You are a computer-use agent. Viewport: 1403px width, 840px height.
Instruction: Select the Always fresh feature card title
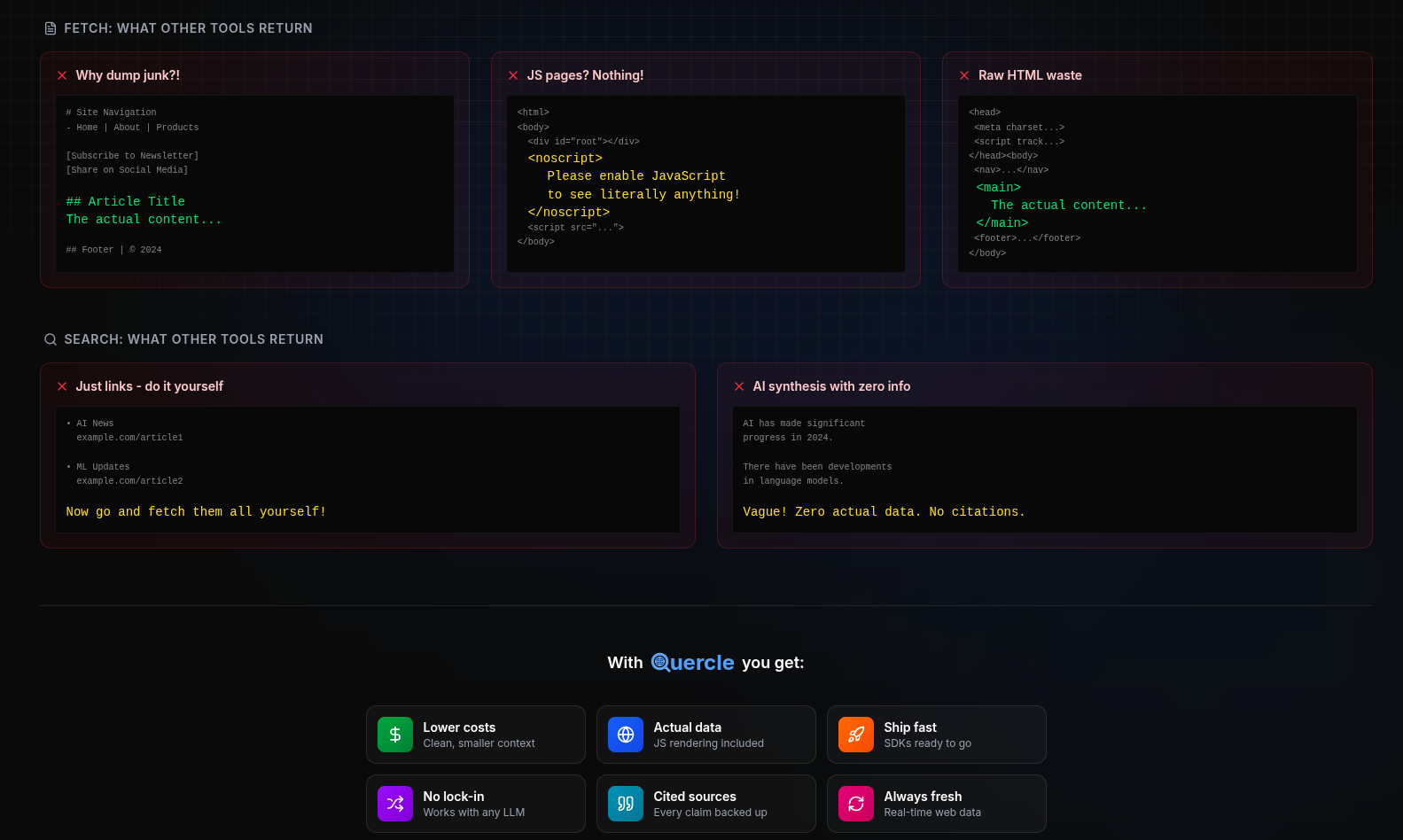(x=923, y=797)
